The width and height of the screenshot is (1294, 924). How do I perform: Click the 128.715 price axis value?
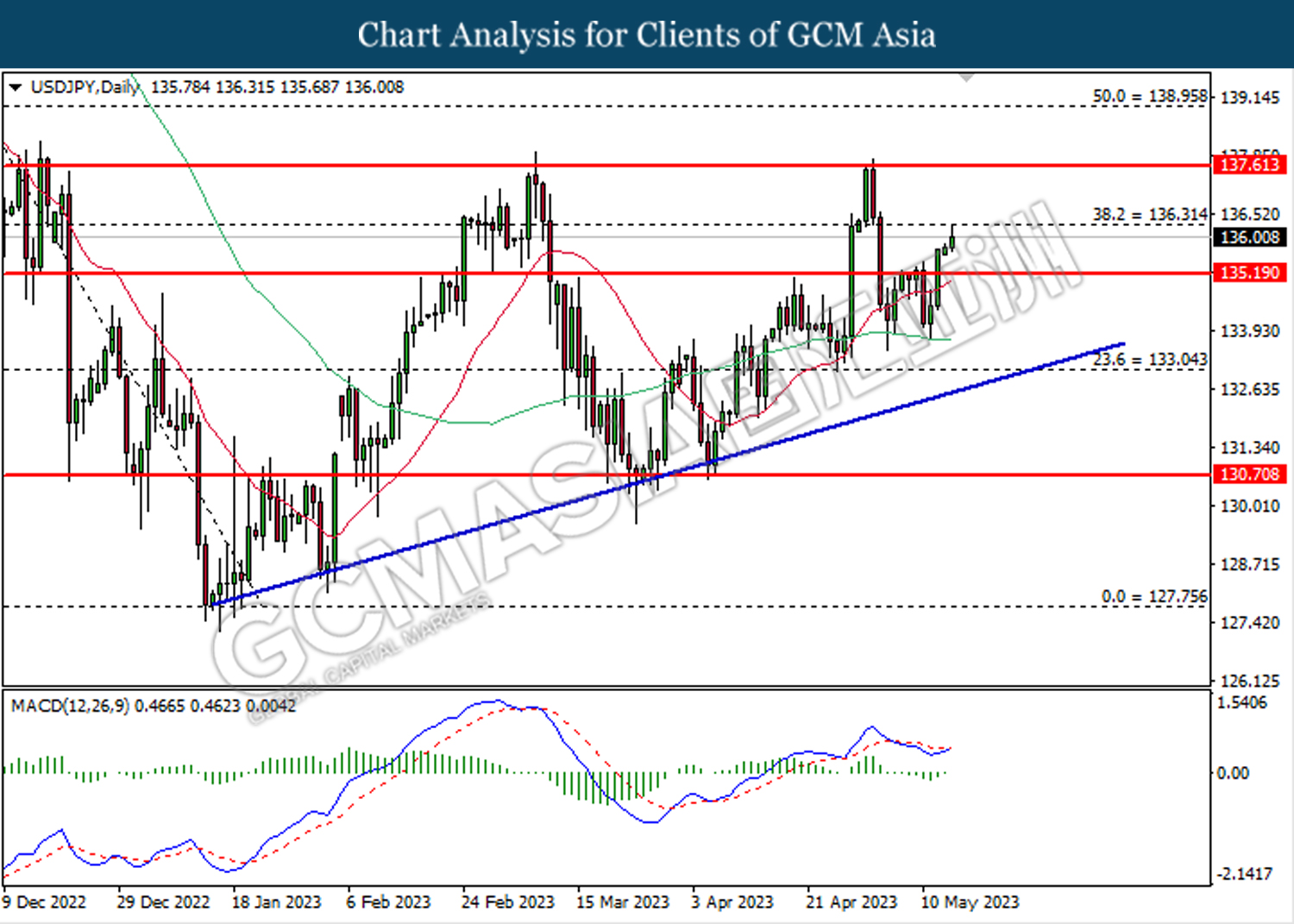[x=1250, y=564]
